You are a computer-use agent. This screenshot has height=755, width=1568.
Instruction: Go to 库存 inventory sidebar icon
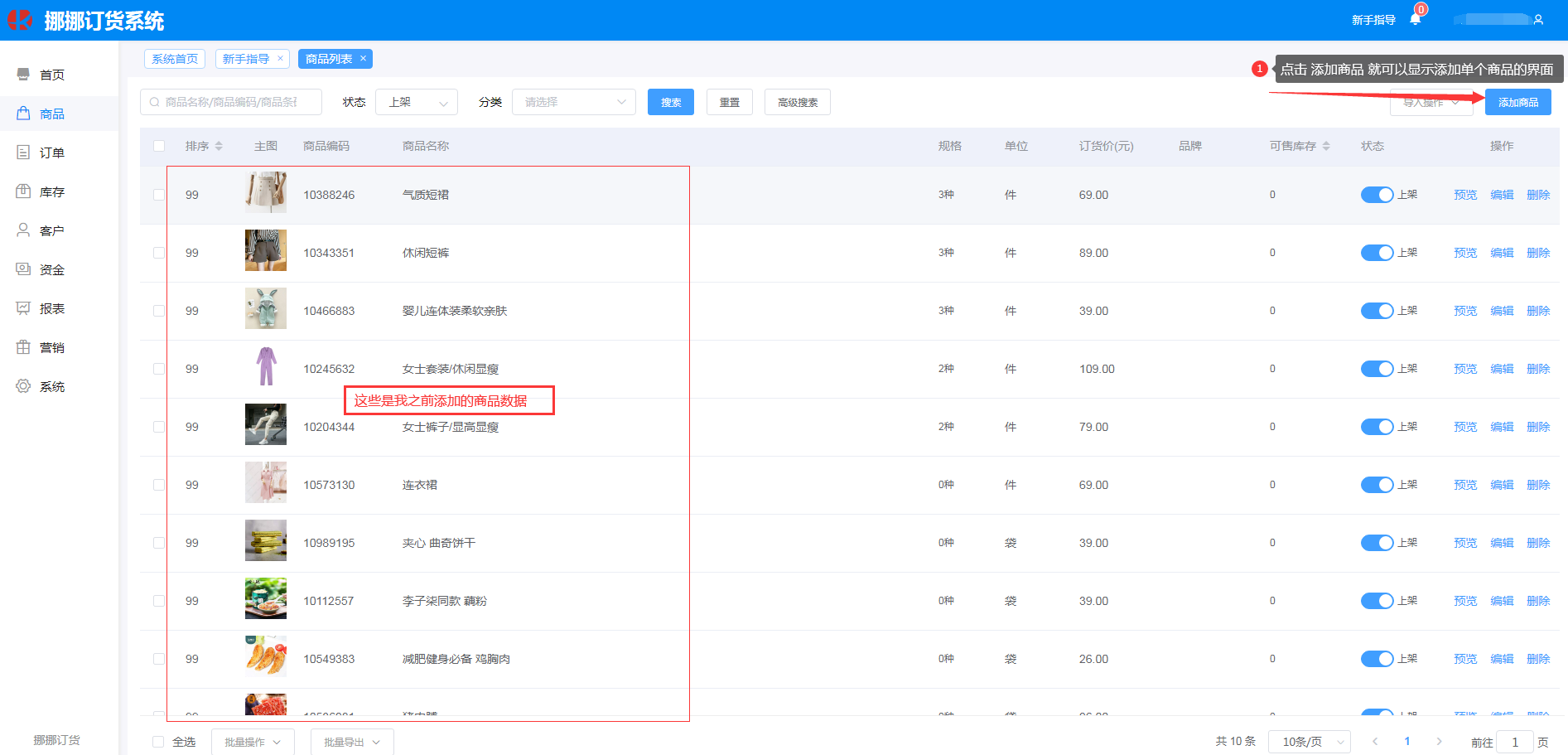23,191
